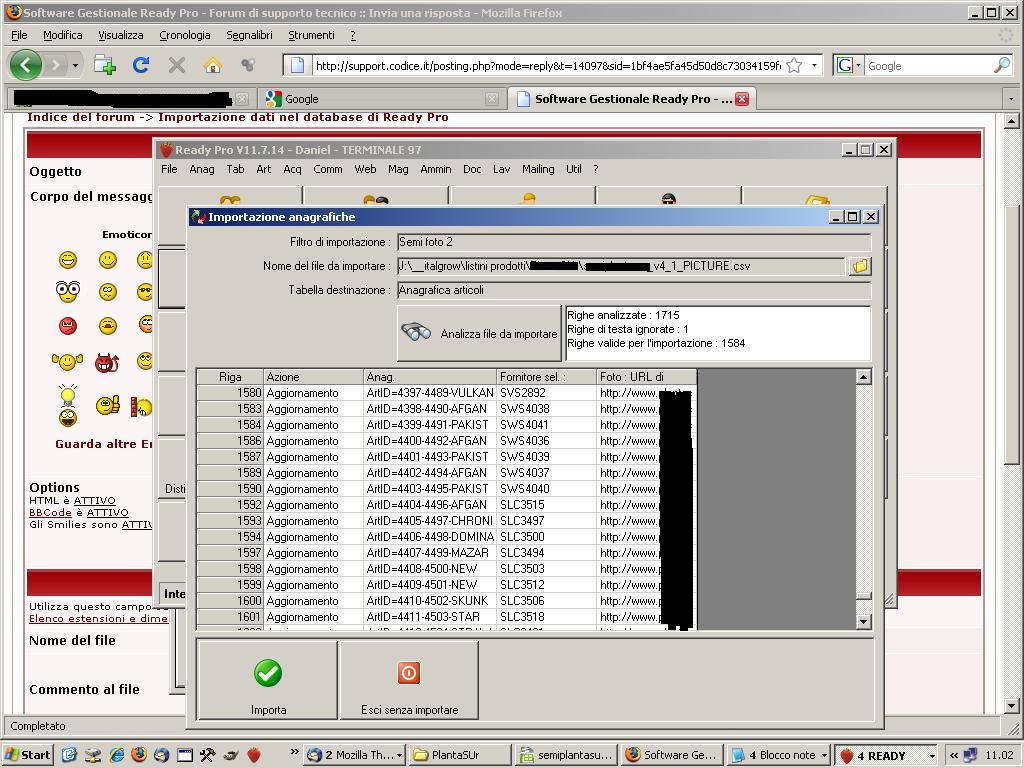This screenshot has width=1024, height=768.
Task: Open the Ready Pro Mailing menu
Action: coord(538,169)
